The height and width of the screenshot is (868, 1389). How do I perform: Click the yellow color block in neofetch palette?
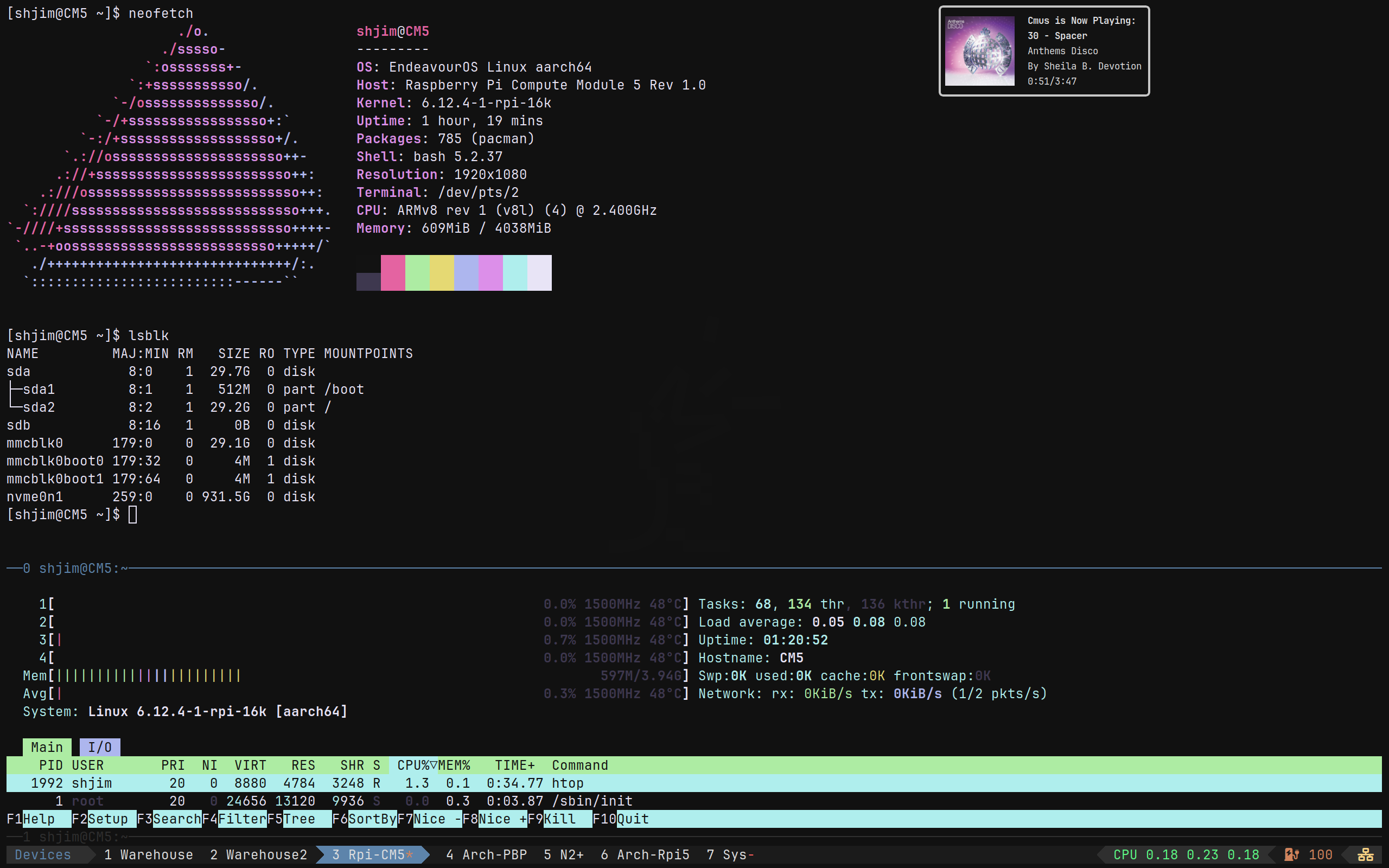pos(441,273)
